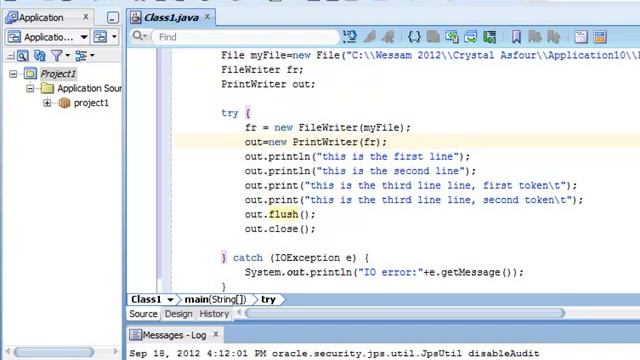Click the editor horizontal scrollbar thumb
Viewport: 640px width, 360px height.
[405, 313]
